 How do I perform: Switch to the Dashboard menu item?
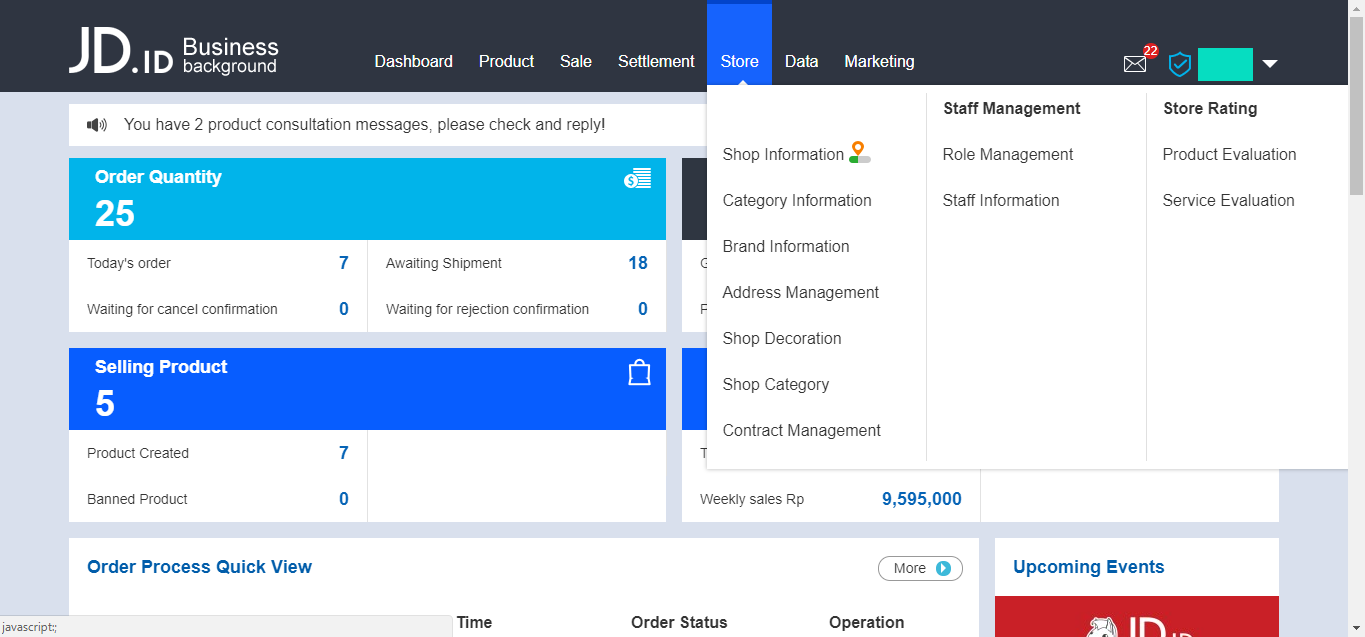(x=413, y=61)
